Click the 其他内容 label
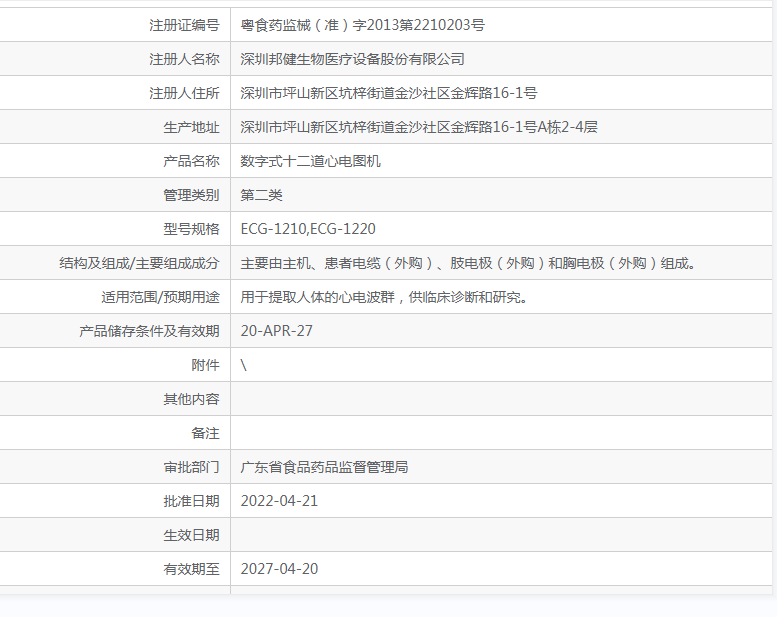This screenshot has height=617, width=777. click(191, 399)
